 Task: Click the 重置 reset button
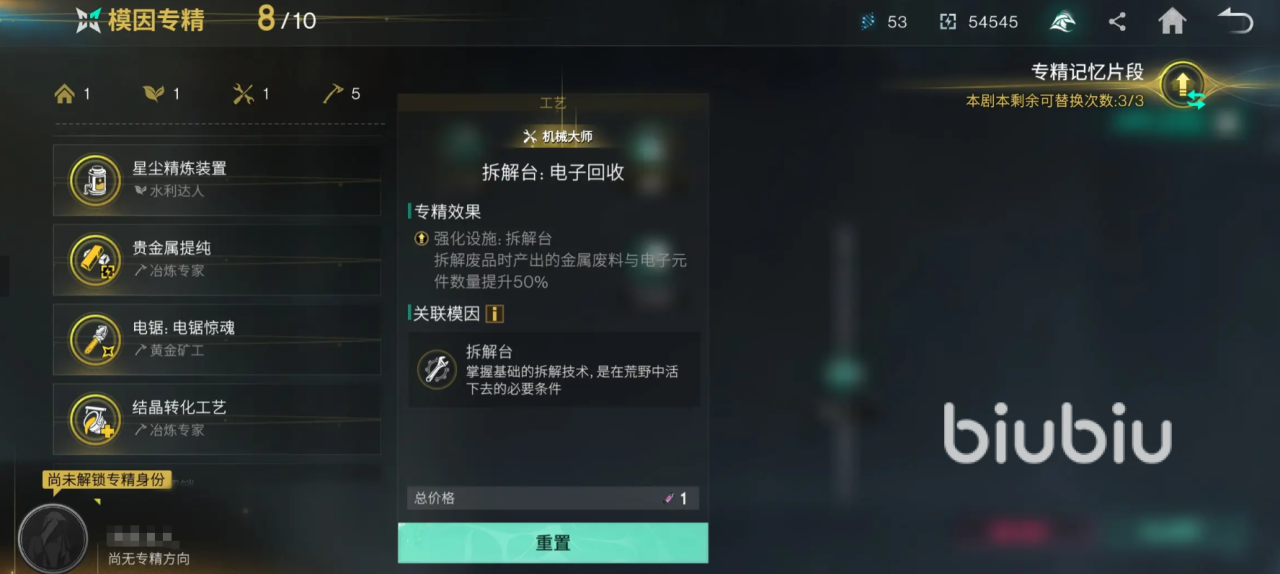coord(553,543)
